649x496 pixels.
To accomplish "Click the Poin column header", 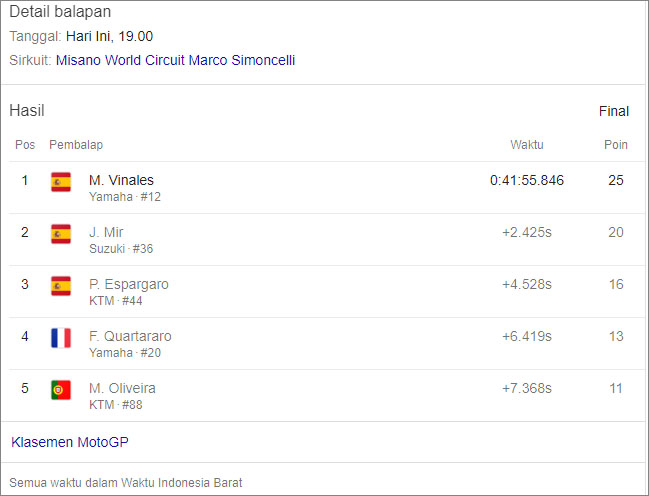I will tap(616, 145).
